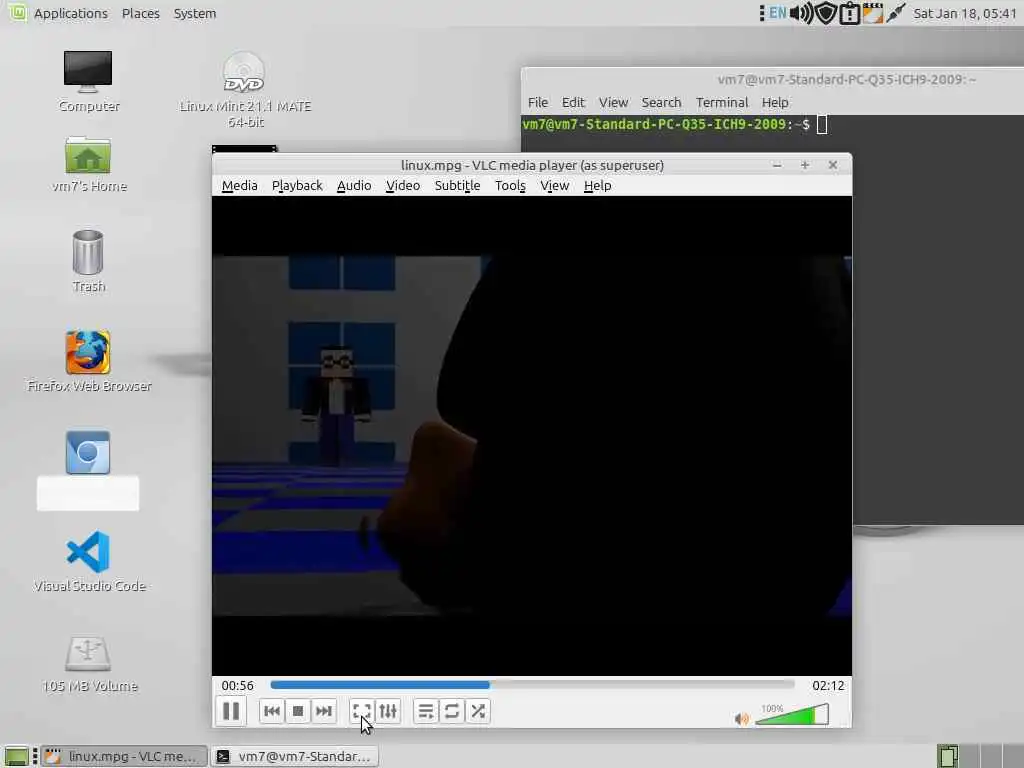Seek within the VLC timeline progress bar
Image resolution: width=1024 pixels, height=768 pixels.
(532, 684)
